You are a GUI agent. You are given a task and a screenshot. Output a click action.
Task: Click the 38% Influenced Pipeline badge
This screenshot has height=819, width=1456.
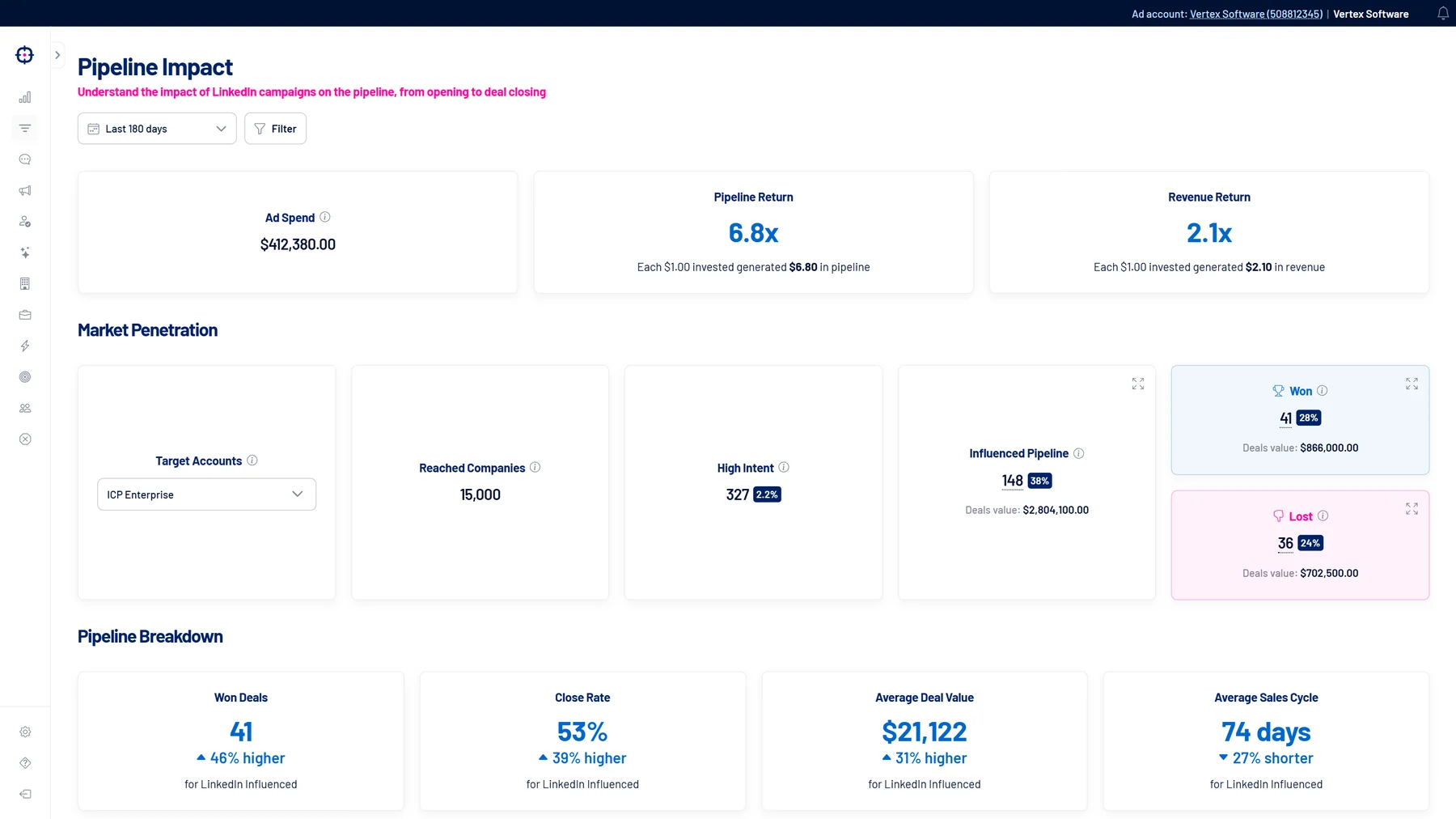point(1039,481)
